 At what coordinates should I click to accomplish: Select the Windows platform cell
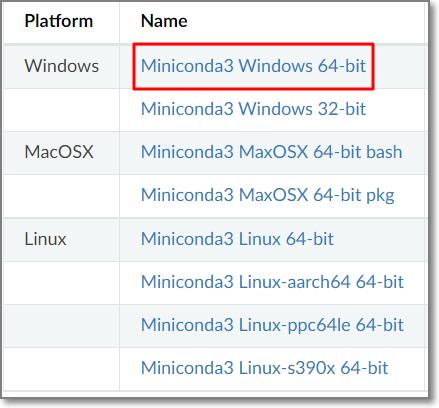pos(62,66)
